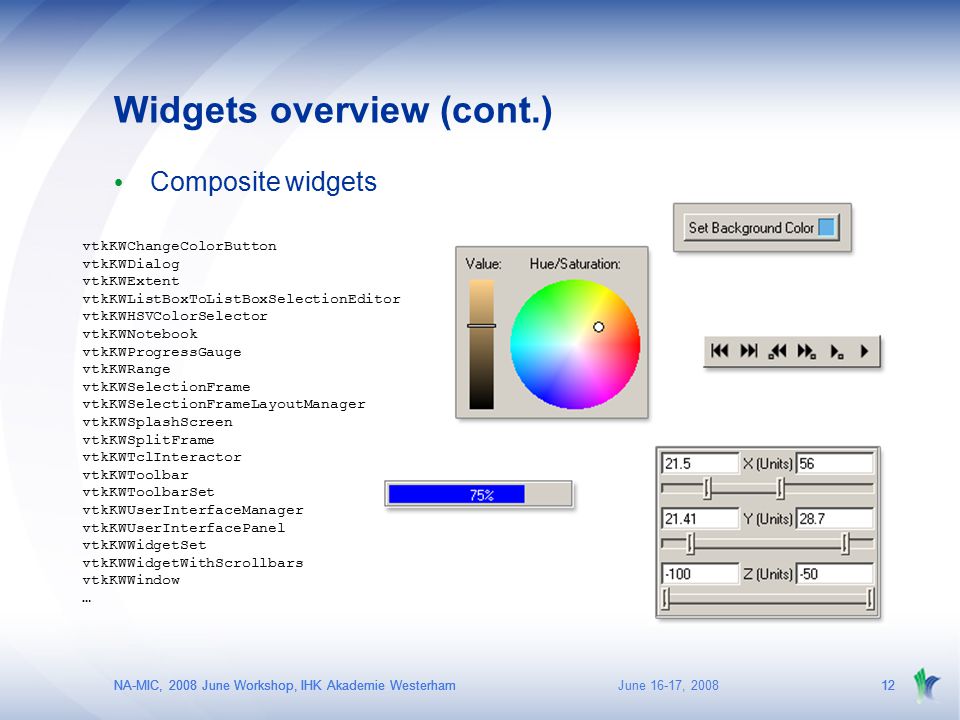Viewport: 960px width, 720px height.
Task: Click the vtkKWUserInterfaceManager list entry
Action: click(x=193, y=510)
